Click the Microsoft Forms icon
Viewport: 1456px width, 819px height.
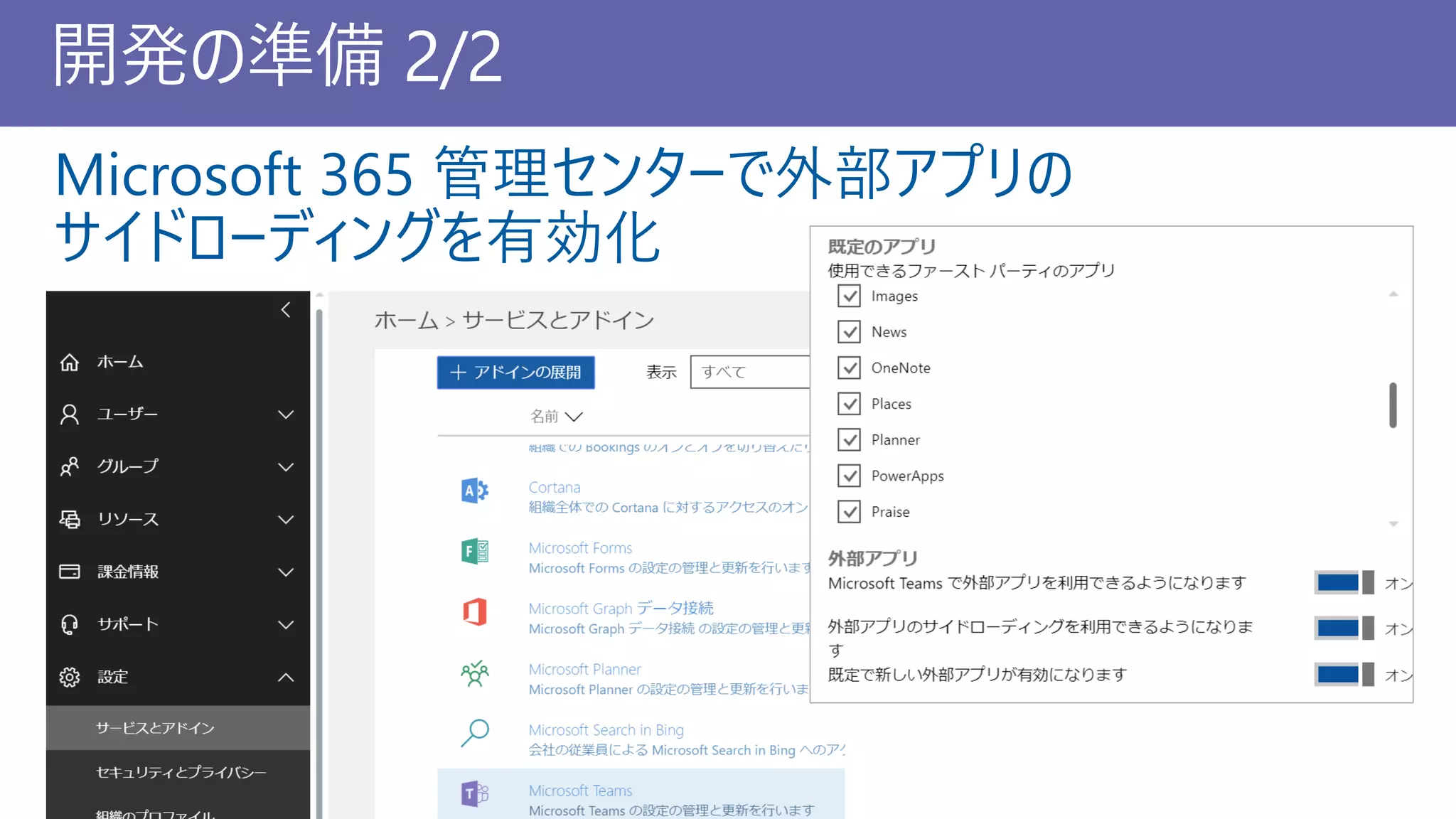point(475,551)
